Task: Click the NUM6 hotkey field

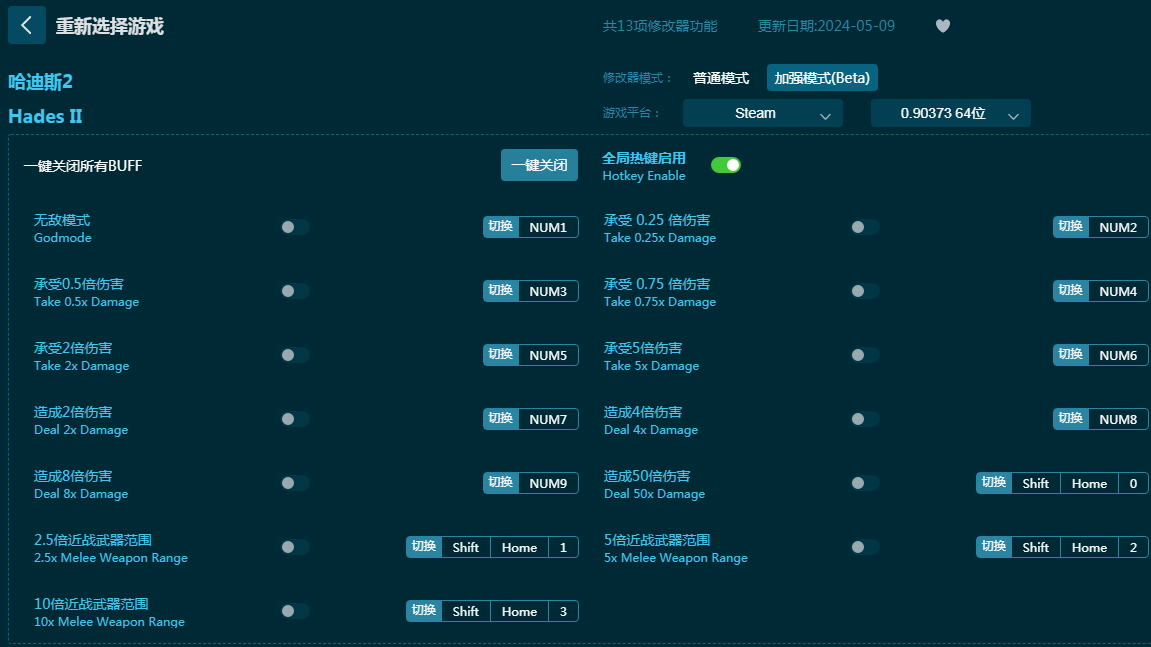Action: [1118, 355]
